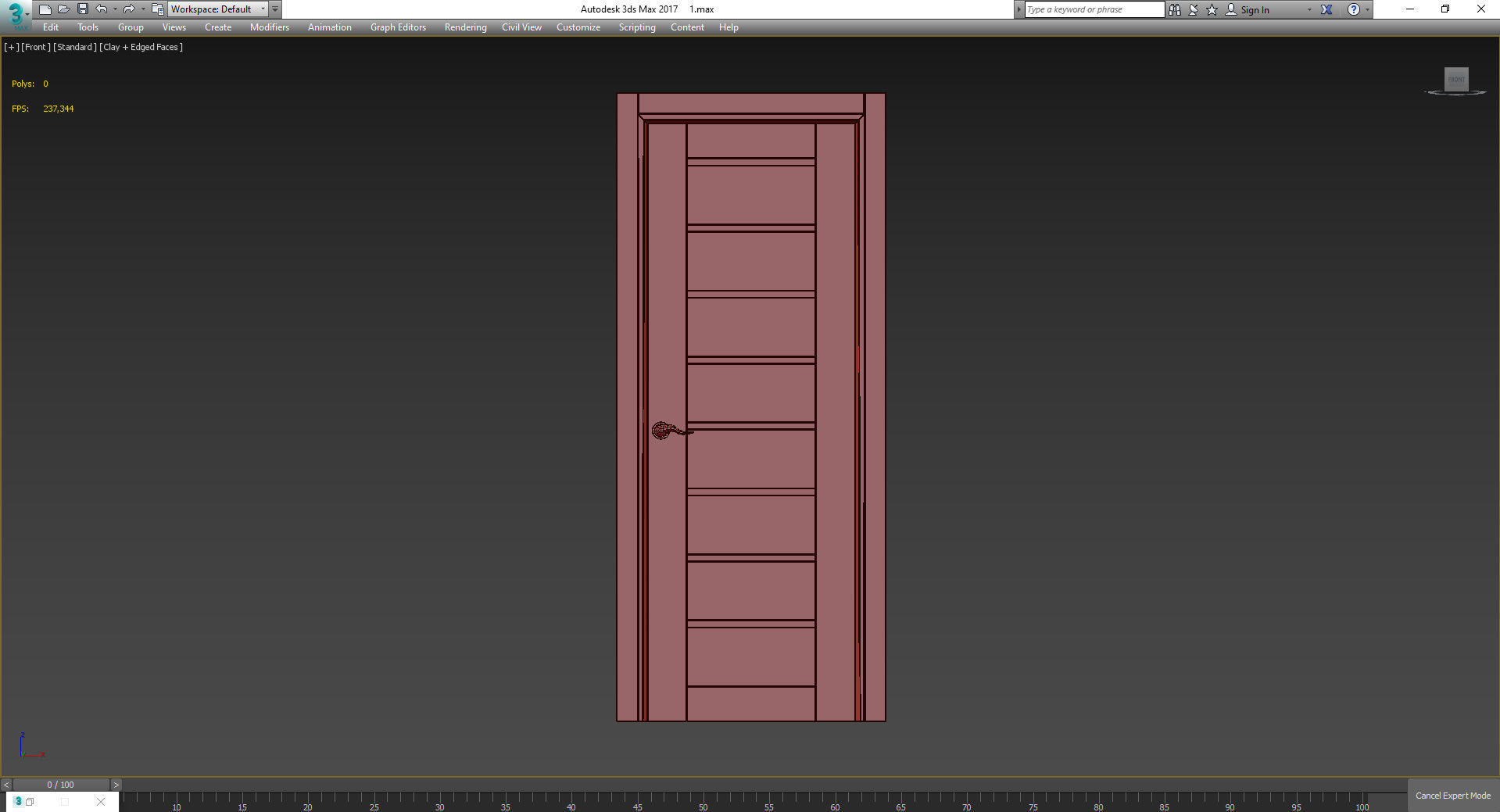Open the Rendering menu
The image size is (1500, 812).
(465, 27)
